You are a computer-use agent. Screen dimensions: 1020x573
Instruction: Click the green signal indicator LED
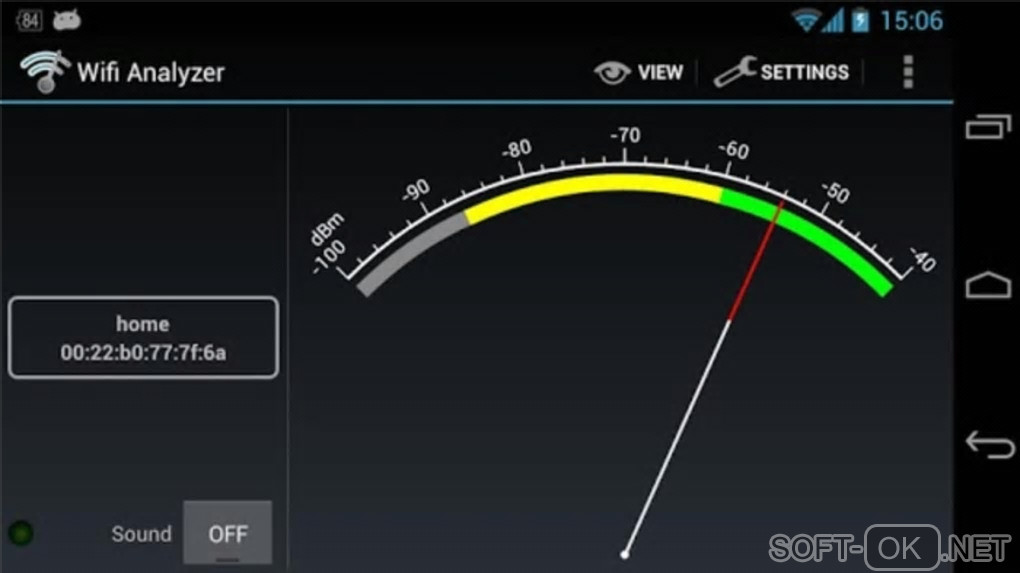point(21,533)
